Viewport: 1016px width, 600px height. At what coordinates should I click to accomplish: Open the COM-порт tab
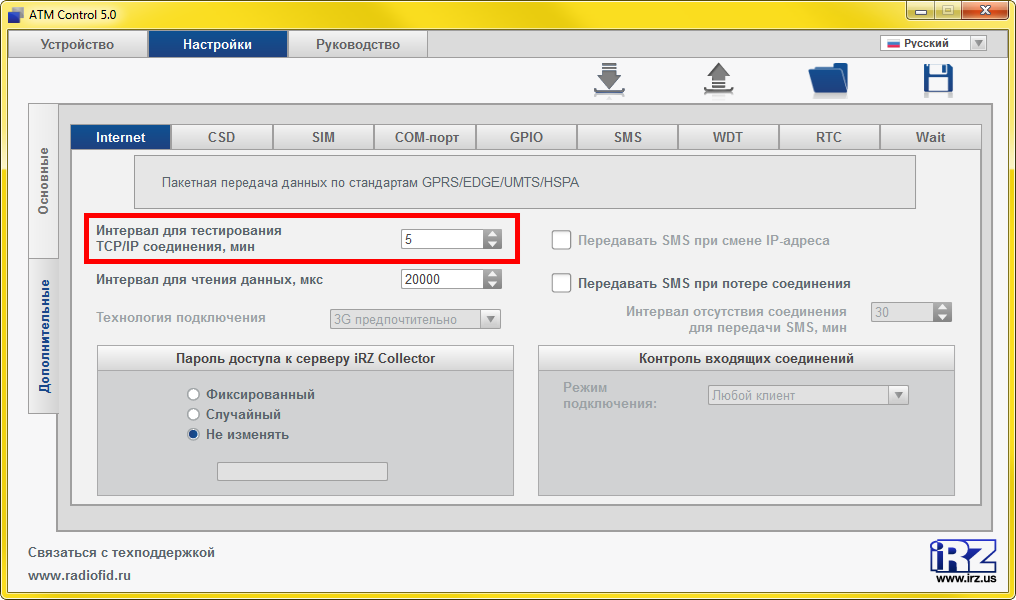[x=425, y=137]
